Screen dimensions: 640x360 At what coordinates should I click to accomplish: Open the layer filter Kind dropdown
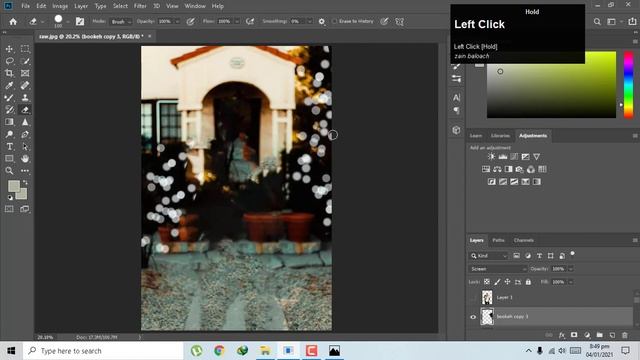click(x=489, y=256)
